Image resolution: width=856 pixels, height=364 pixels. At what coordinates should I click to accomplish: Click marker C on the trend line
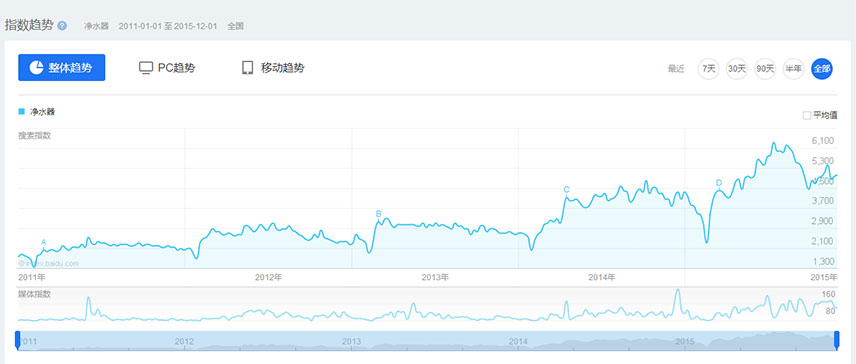point(567,190)
